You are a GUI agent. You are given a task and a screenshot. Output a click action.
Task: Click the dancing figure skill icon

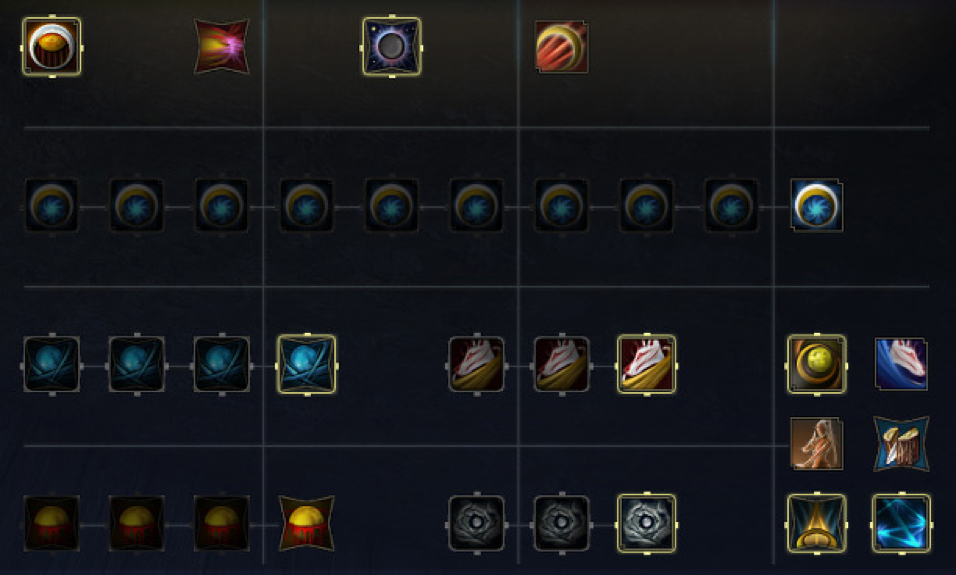(x=816, y=443)
